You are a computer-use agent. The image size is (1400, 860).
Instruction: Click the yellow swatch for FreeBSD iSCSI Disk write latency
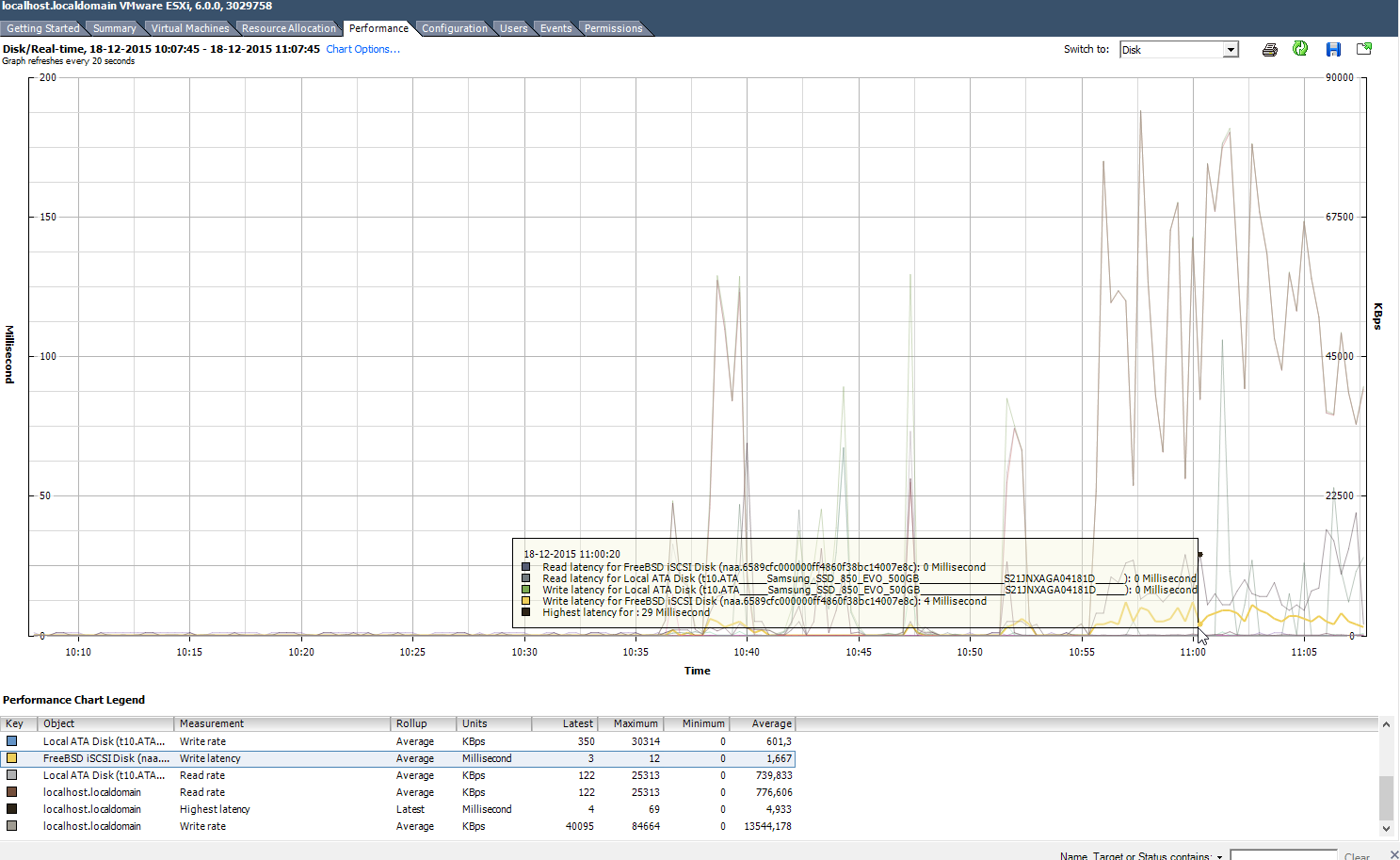(x=12, y=758)
